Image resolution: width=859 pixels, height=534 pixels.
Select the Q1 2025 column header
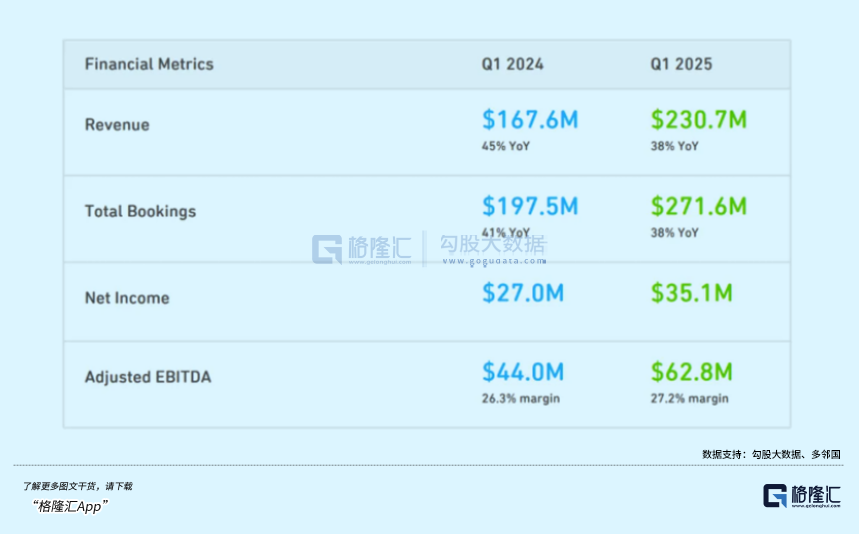tap(681, 64)
